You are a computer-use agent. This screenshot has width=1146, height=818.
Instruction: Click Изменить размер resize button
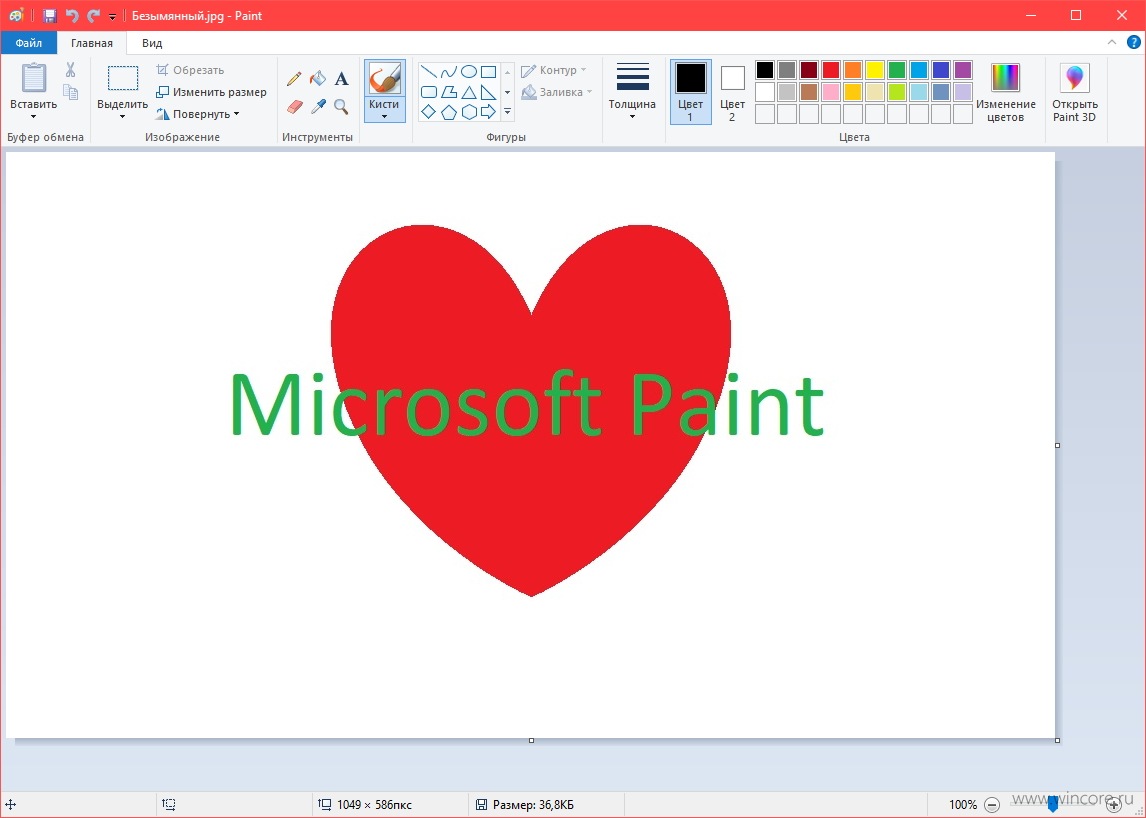coord(211,92)
